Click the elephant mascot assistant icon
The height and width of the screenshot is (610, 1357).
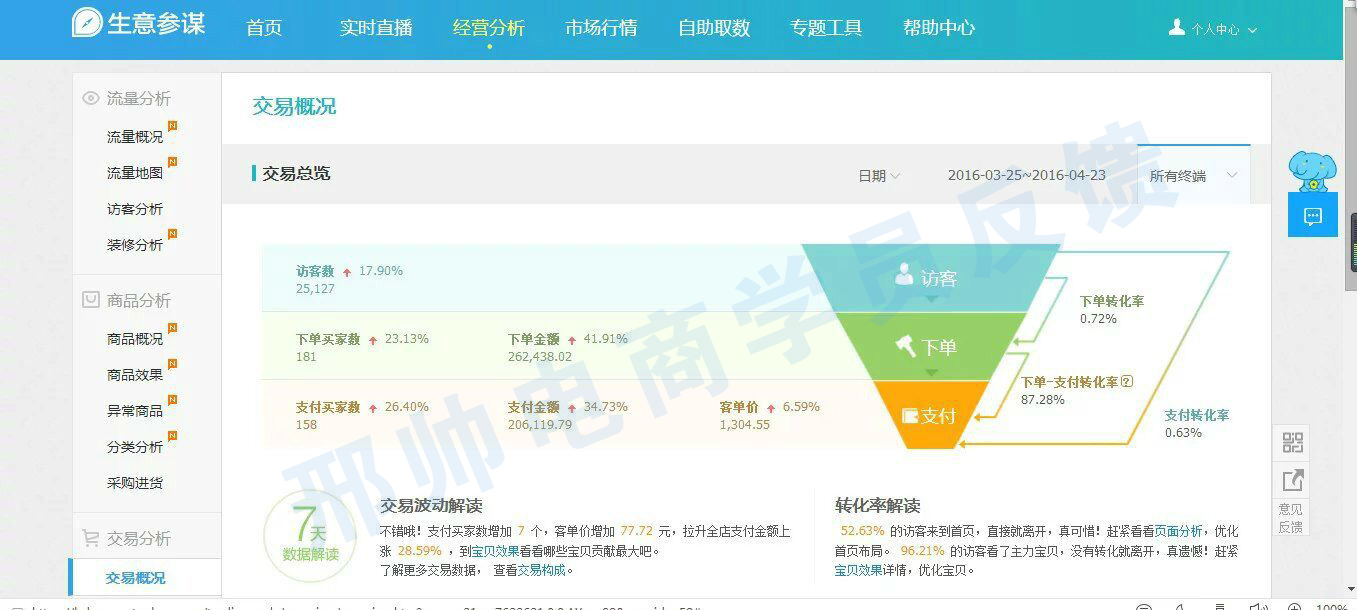(1312, 171)
